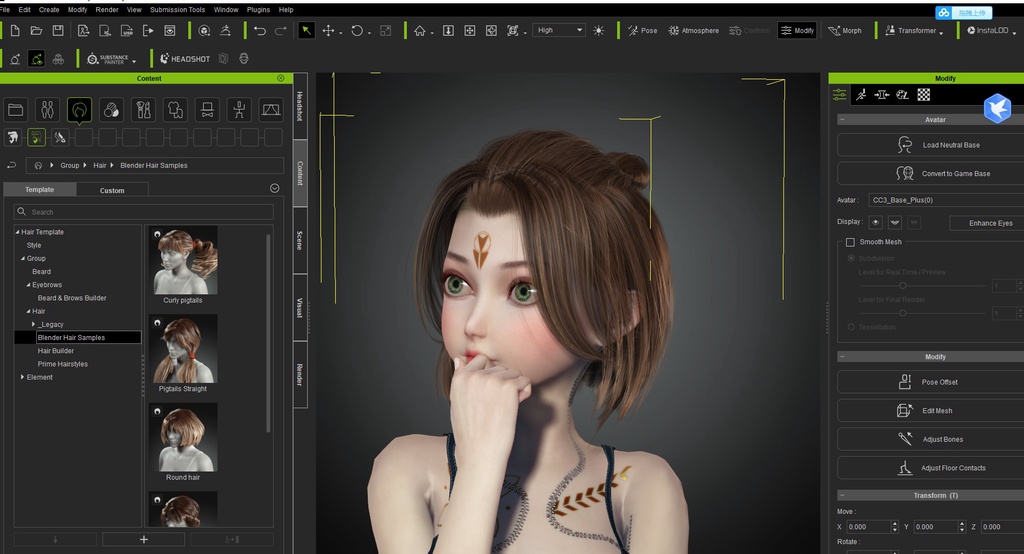
Task: Select the Tessellation radio button
Action: coord(851,327)
